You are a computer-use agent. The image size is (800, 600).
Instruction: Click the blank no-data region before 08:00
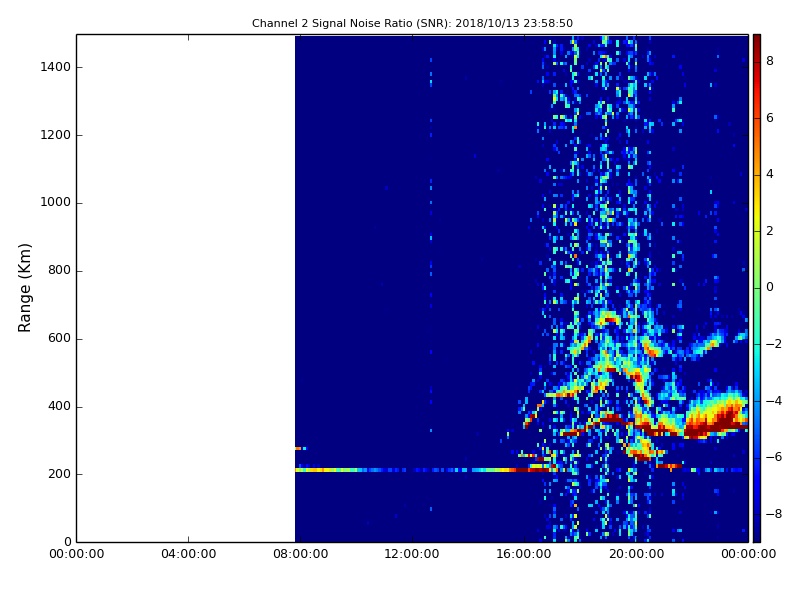[x=186, y=288]
